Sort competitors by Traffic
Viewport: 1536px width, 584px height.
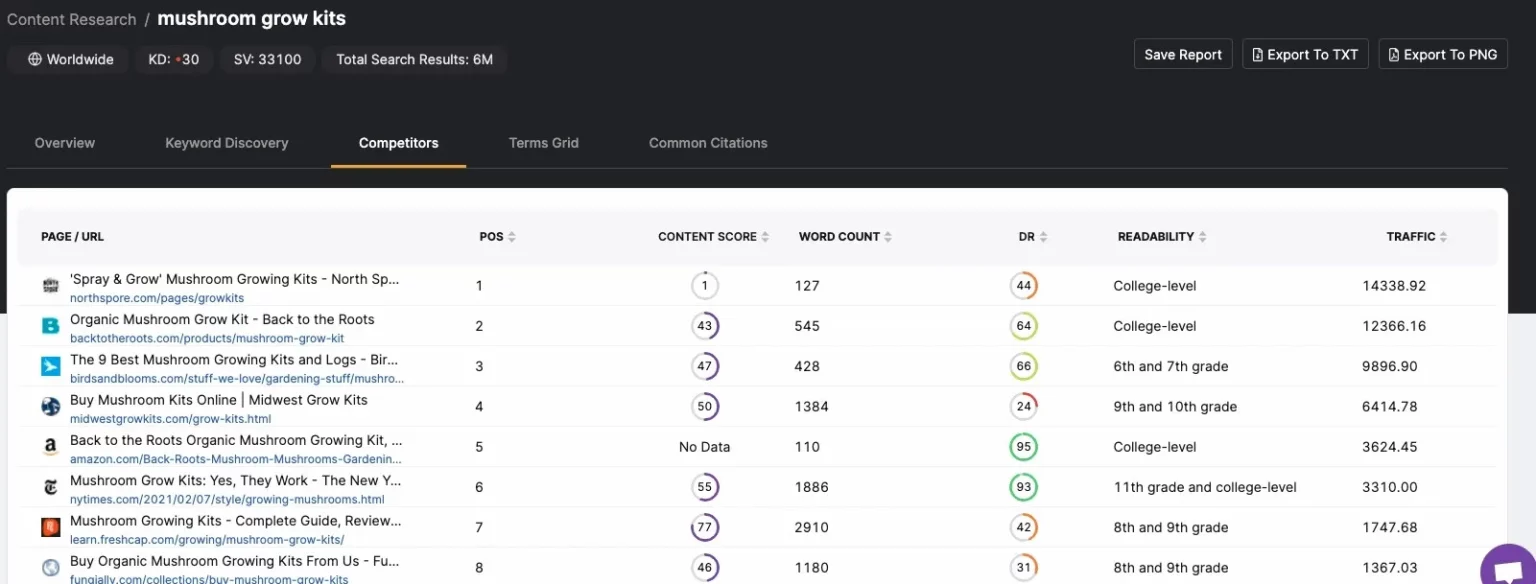[x=1415, y=236]
